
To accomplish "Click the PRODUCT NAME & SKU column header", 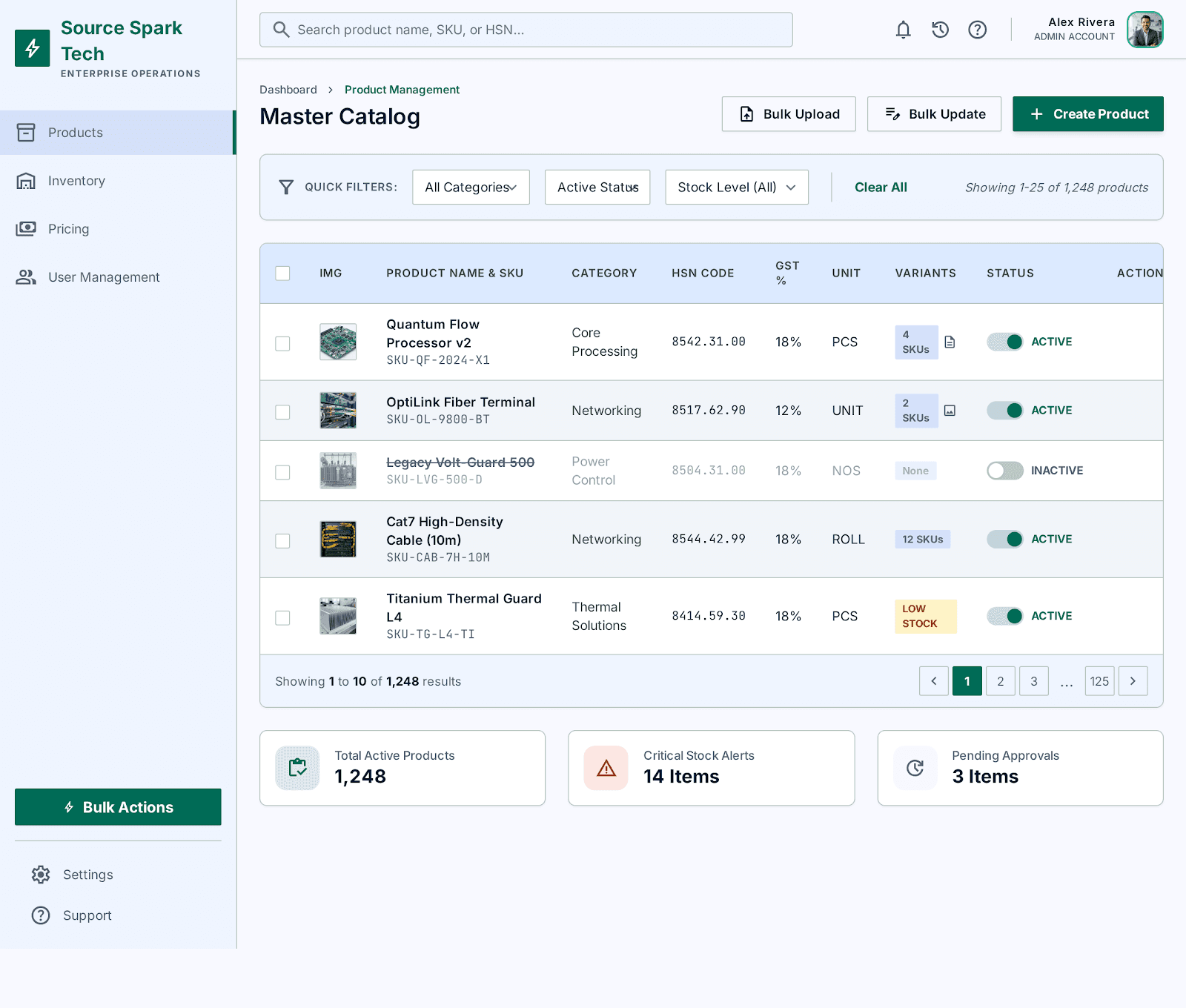I will pos(454,273).
